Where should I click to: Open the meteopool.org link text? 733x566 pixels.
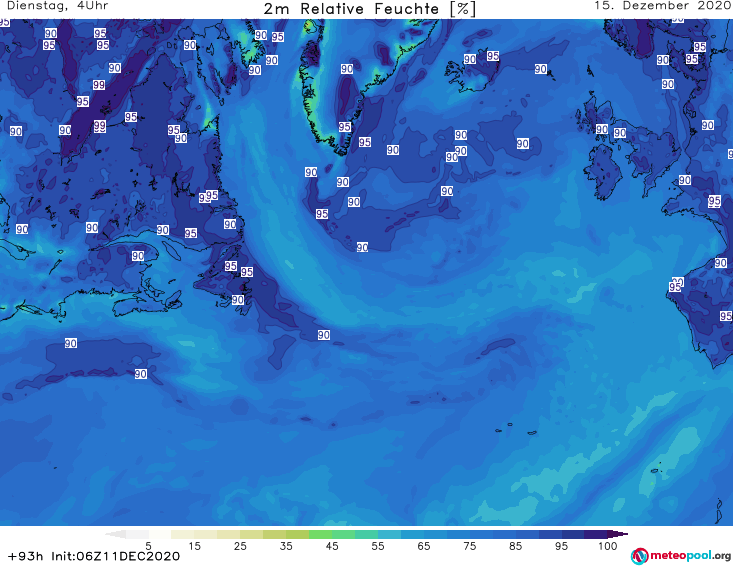click(x=690, y=555)
